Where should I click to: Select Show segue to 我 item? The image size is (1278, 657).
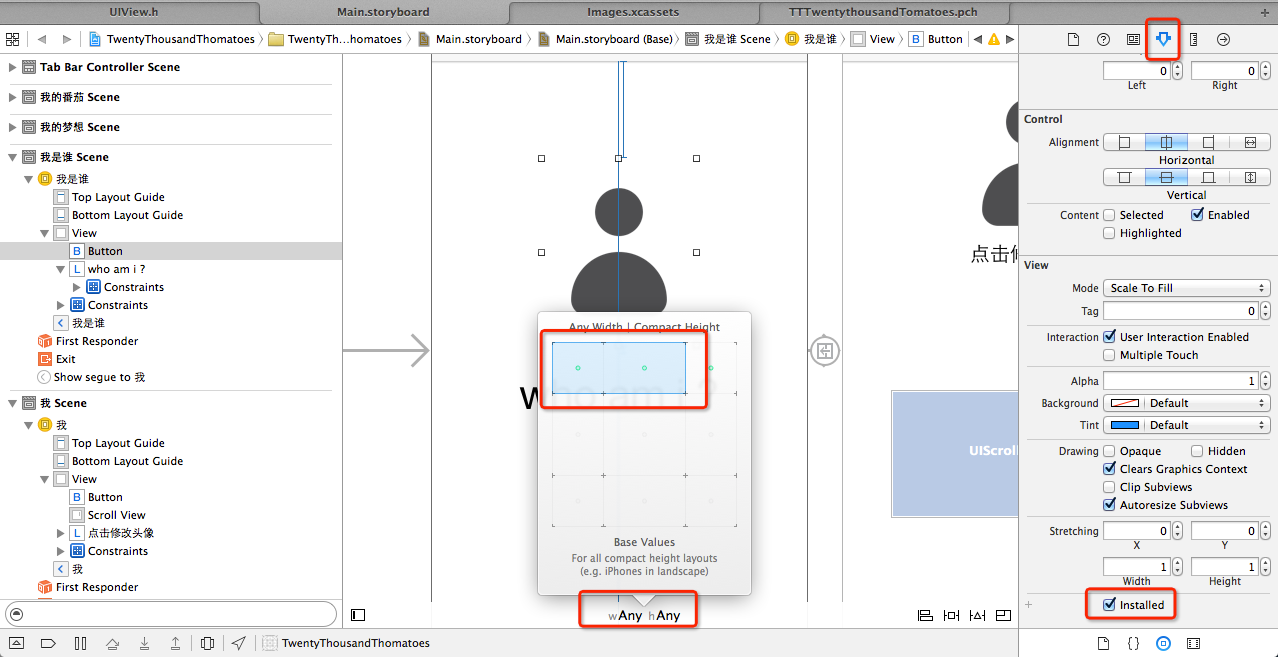pos(91,377)
